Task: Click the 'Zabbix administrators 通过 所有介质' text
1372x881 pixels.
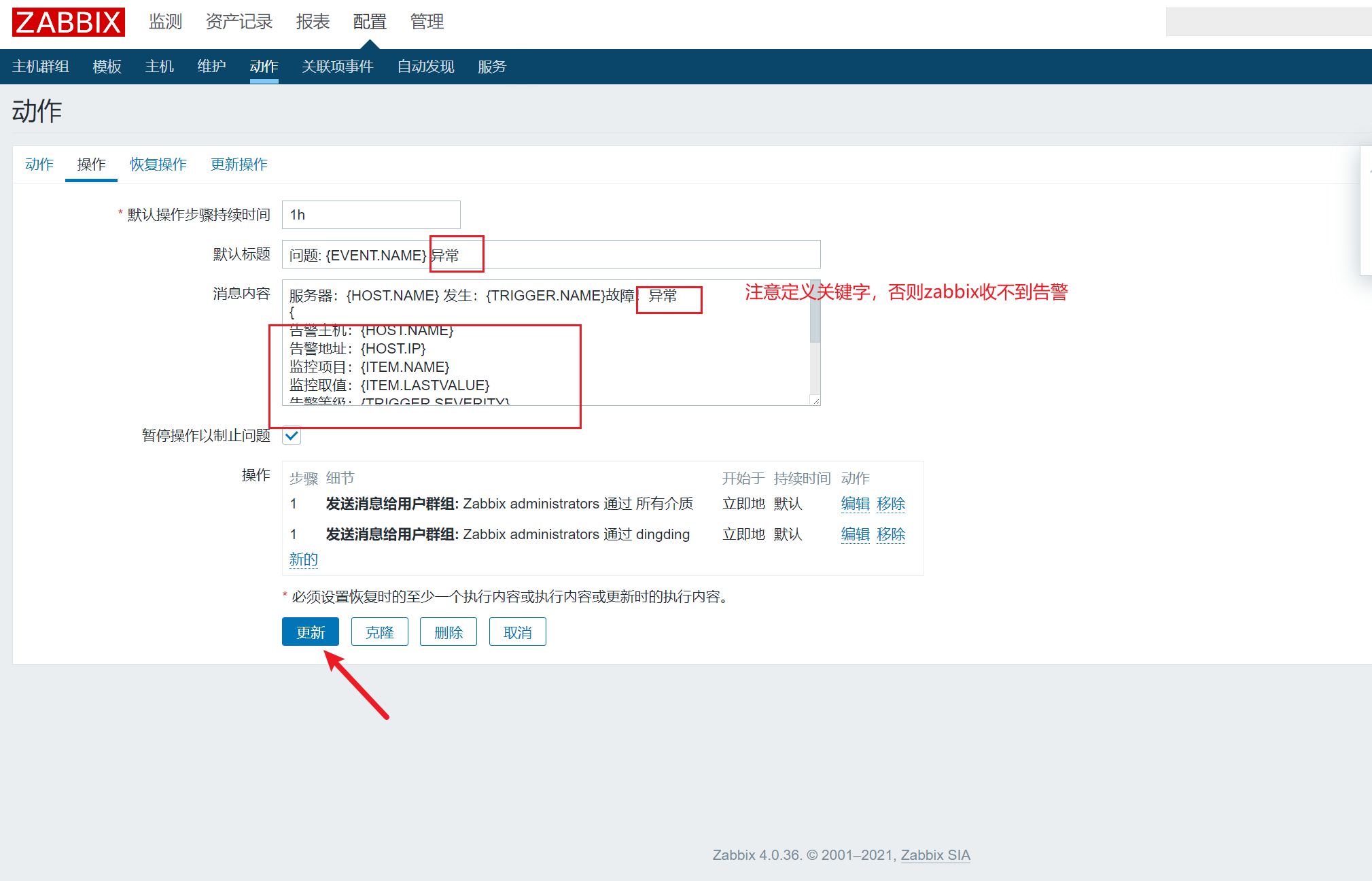Action: pyautogui.click(x=578, y=504)
